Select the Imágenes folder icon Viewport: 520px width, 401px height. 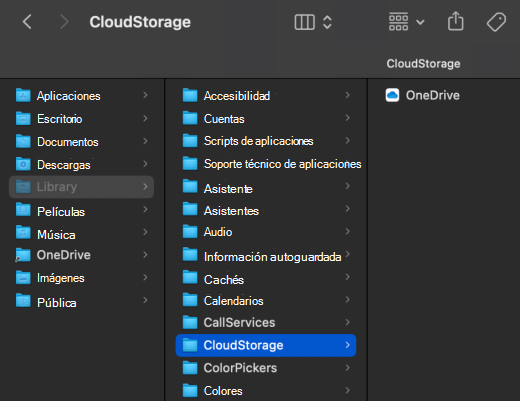(23, 278)
